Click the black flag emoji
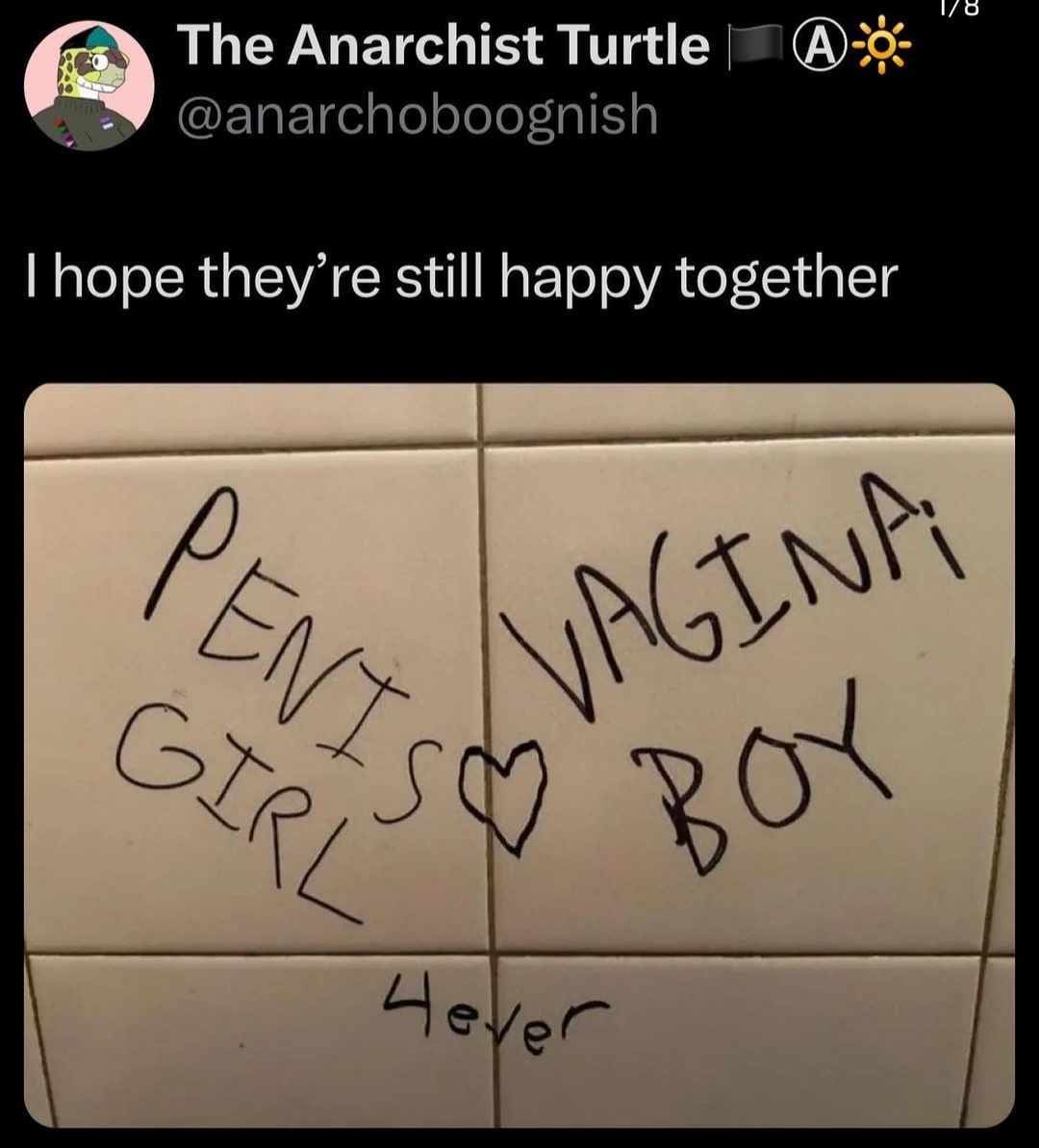Image resolution: width=1039 pixels, height=1148 pixels. pyautogui.click(x=758, y=46)
